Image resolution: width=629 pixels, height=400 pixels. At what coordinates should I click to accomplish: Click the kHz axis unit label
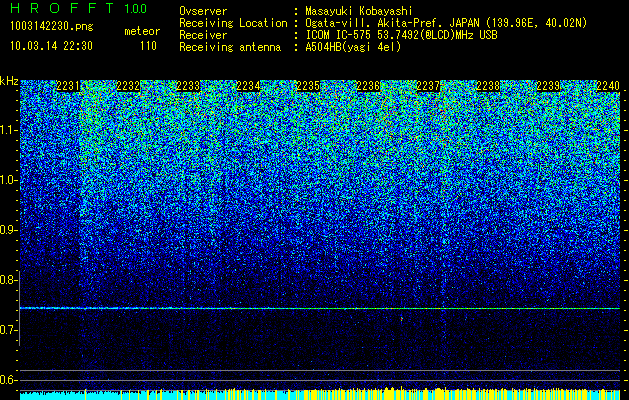tap(9, 81)
